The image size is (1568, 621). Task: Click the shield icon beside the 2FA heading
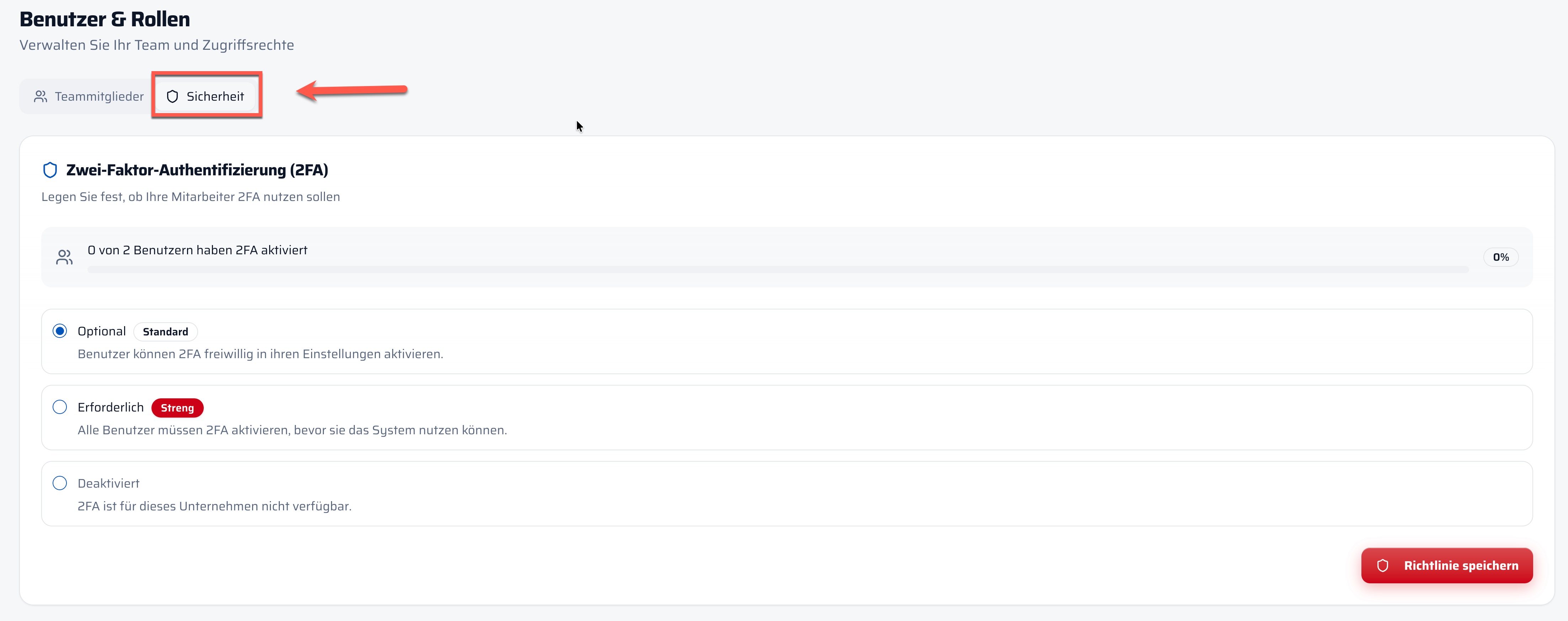point(50,170)
